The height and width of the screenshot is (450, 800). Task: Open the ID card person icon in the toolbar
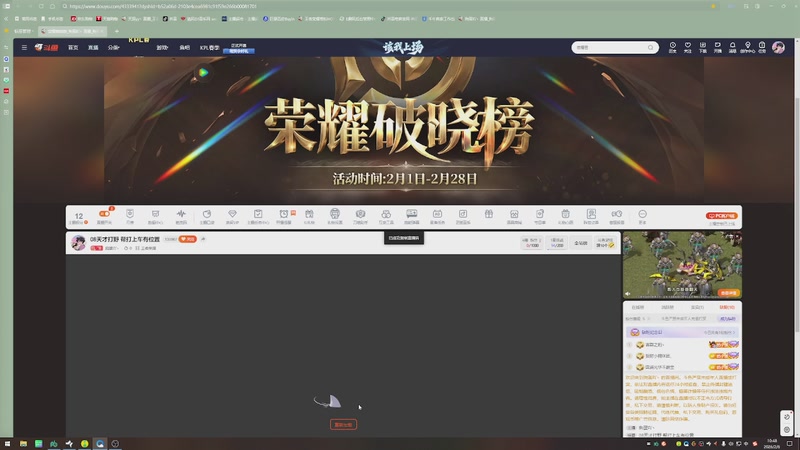(x=591, y=216)
